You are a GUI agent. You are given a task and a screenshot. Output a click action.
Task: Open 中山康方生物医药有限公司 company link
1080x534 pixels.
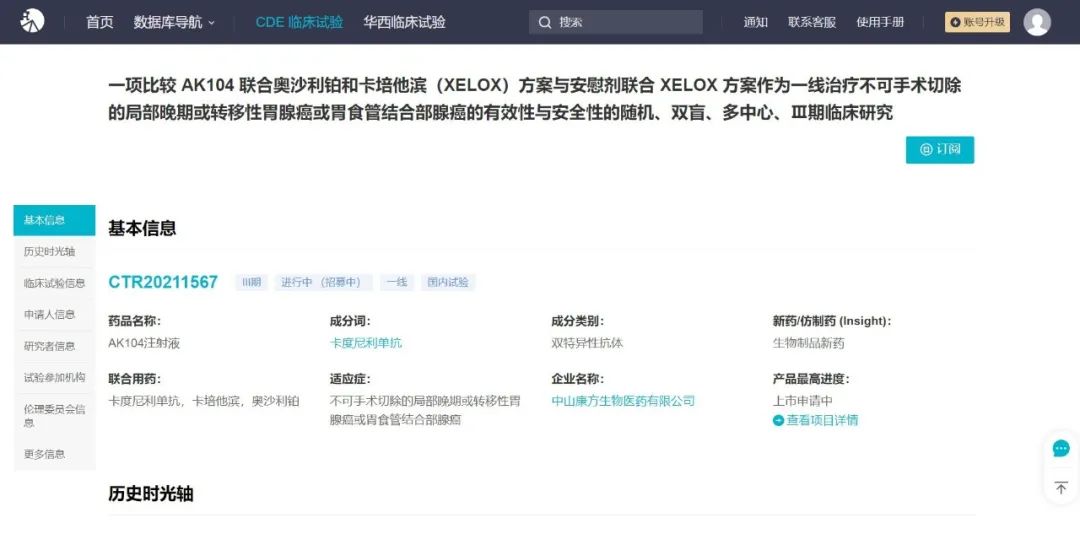click(x=623, y=401)
